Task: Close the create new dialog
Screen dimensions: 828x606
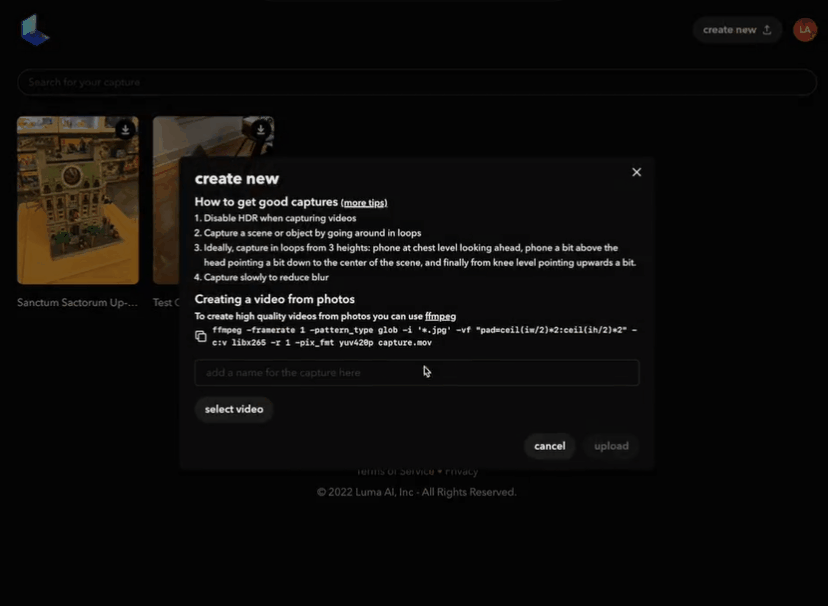Action: 636,172
